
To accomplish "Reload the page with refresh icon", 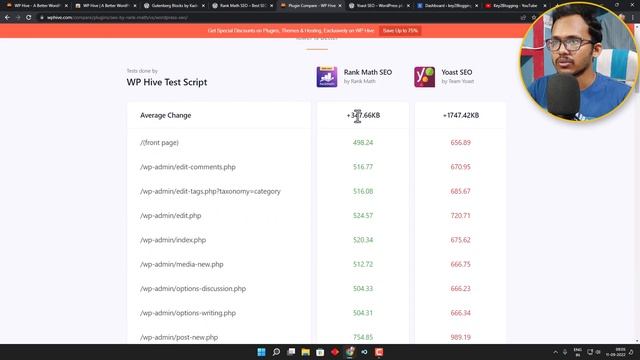I will [29, 18].
